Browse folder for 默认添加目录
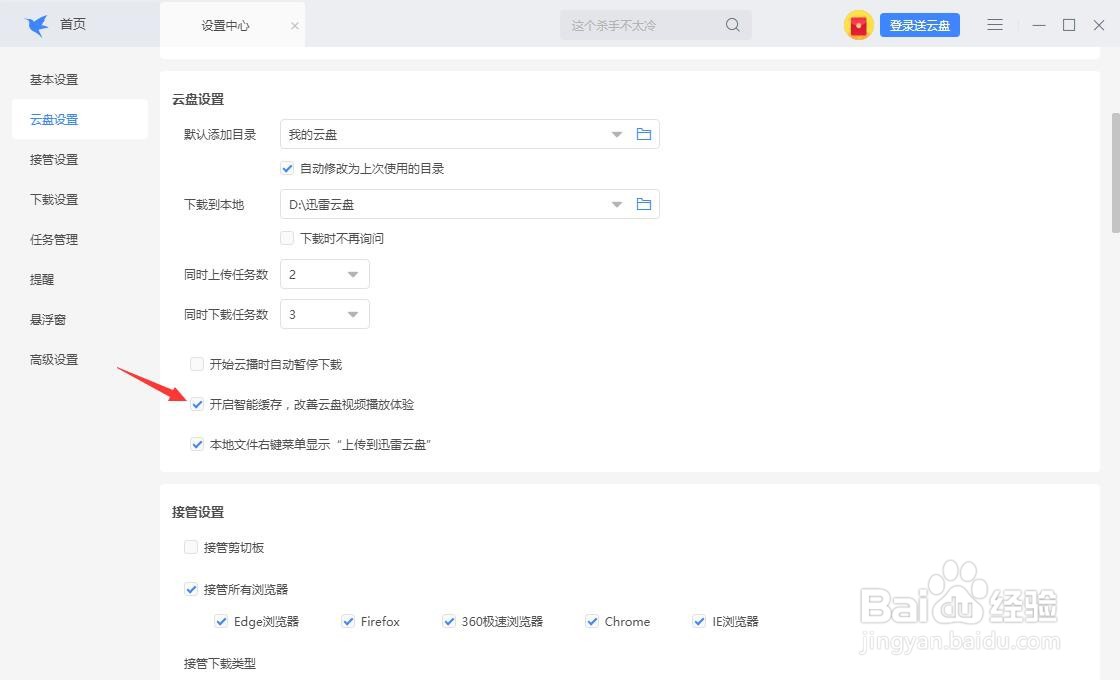1120x680 pixels. 644,134
